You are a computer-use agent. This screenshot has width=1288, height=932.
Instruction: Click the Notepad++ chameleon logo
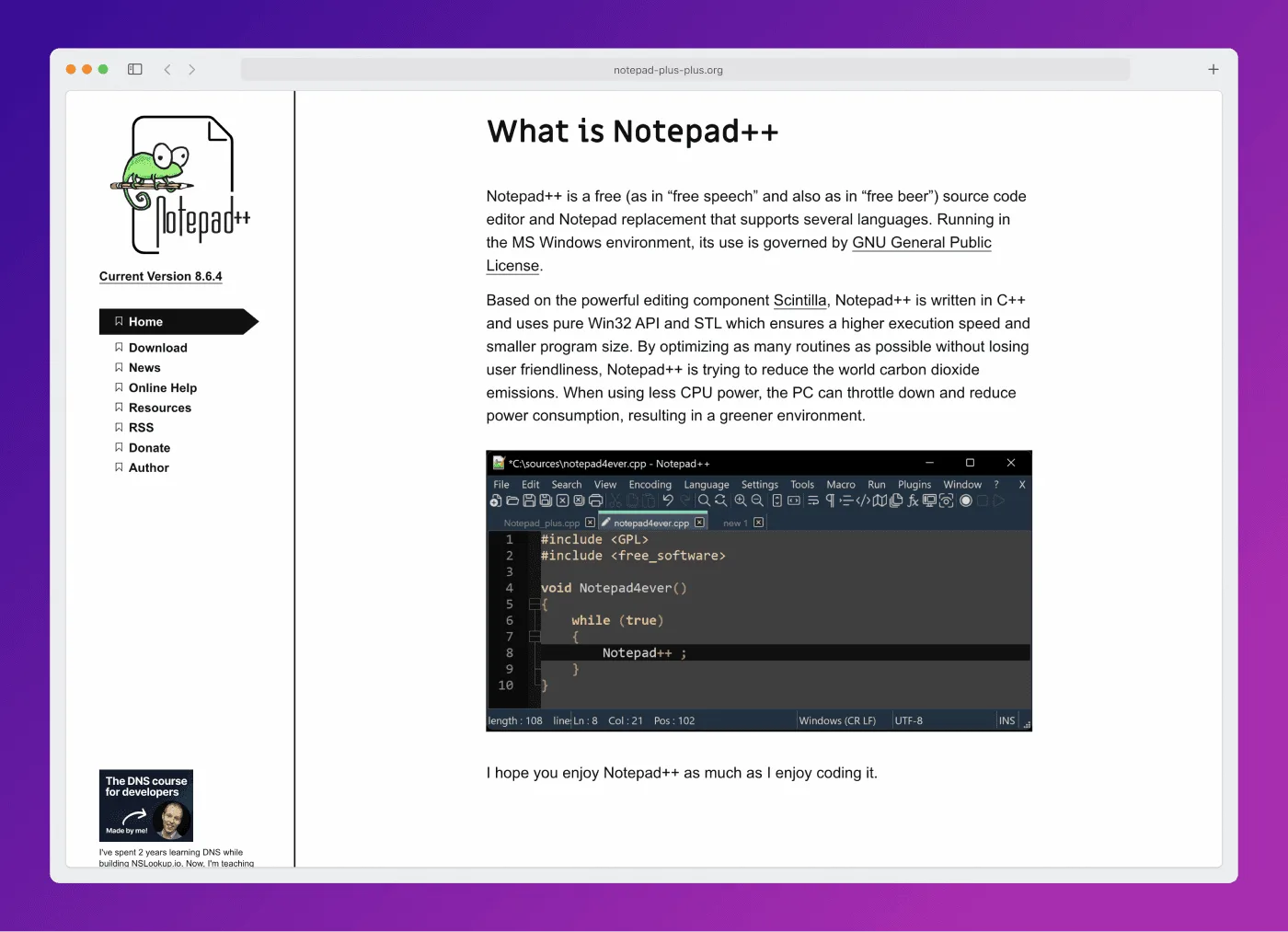(x=181, y=185)
